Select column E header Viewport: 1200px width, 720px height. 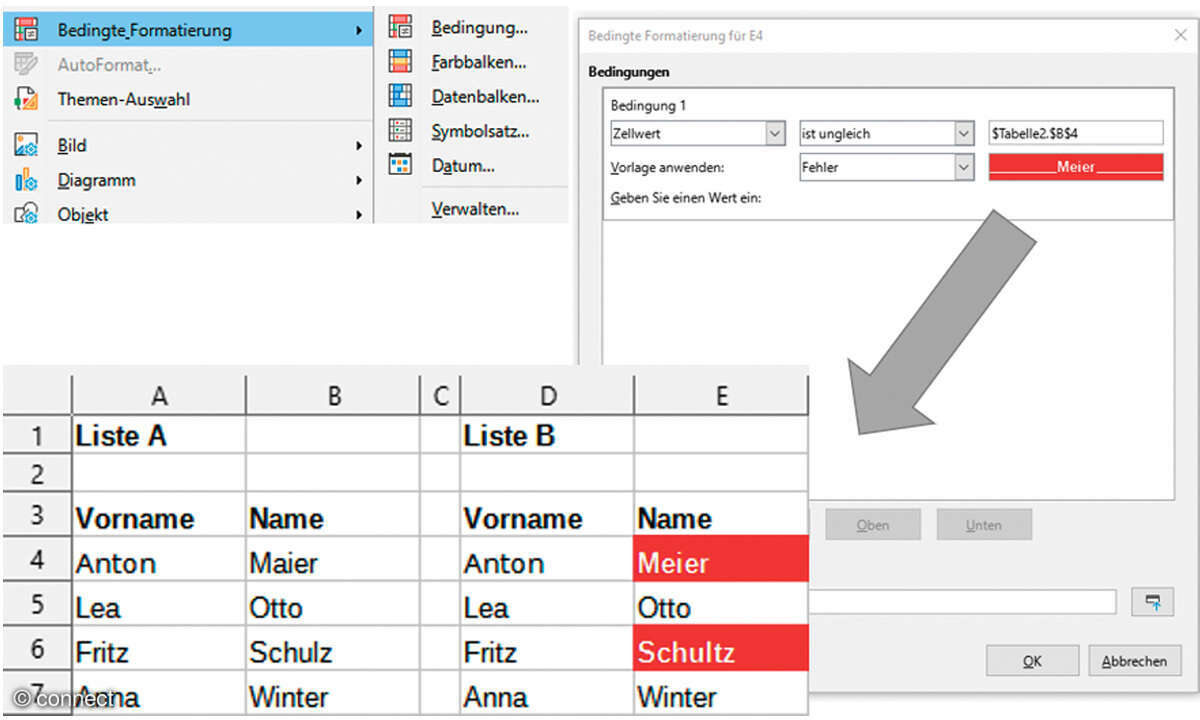point(721,396)
